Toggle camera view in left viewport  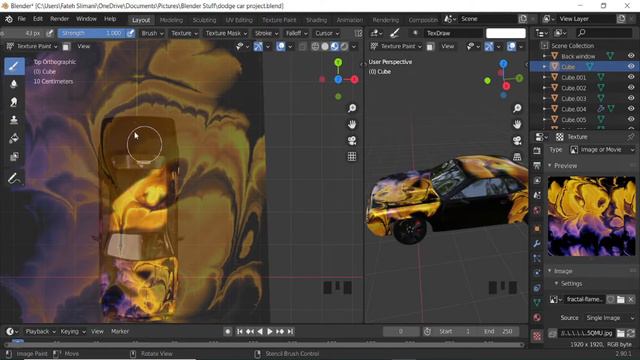click(352, 140)
